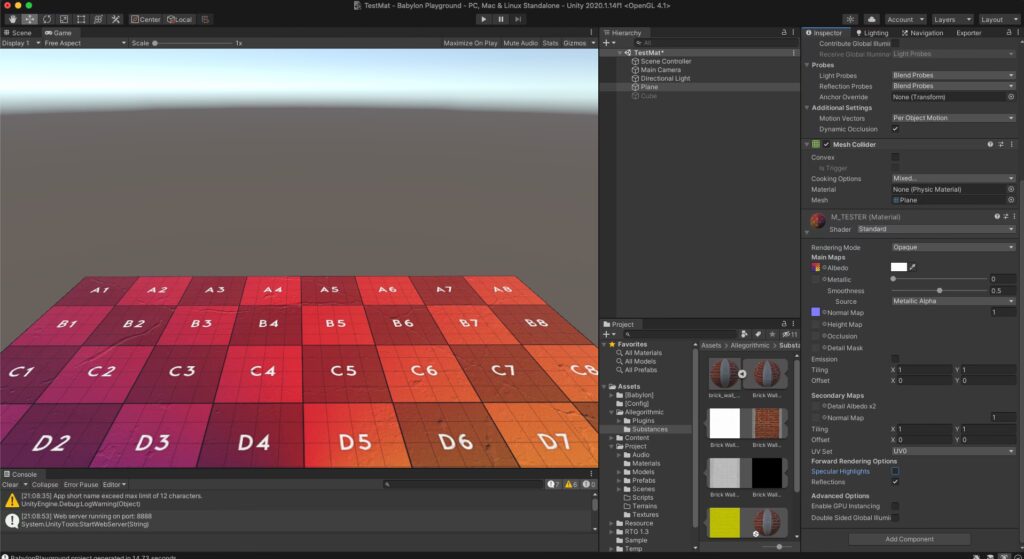Toggle the Mesh Collider component checkbox
The width and height of the screenshot is (1024, 559).
[826, 145]
